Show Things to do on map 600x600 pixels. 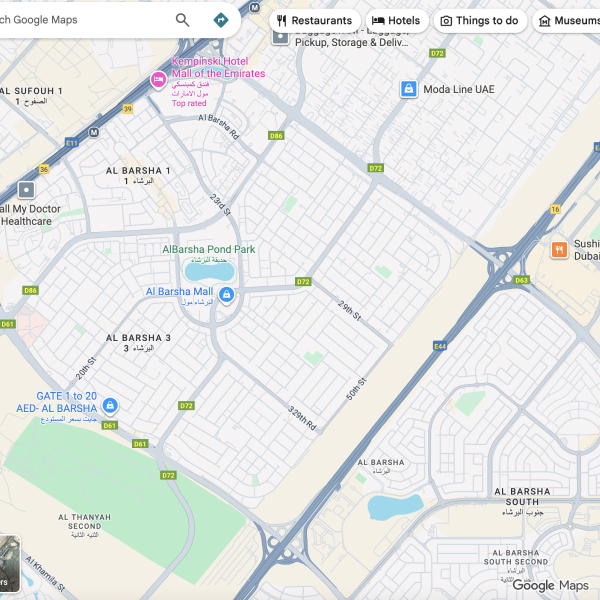click(x=480, y=21)
